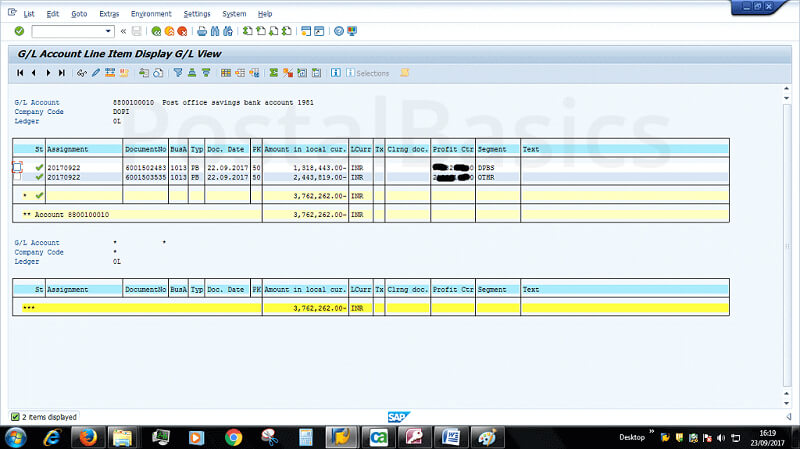Image resolution: width=800 pixels, height=449 pixels.
Task: Open the Environment menu
Action: (x=151, y=14)
